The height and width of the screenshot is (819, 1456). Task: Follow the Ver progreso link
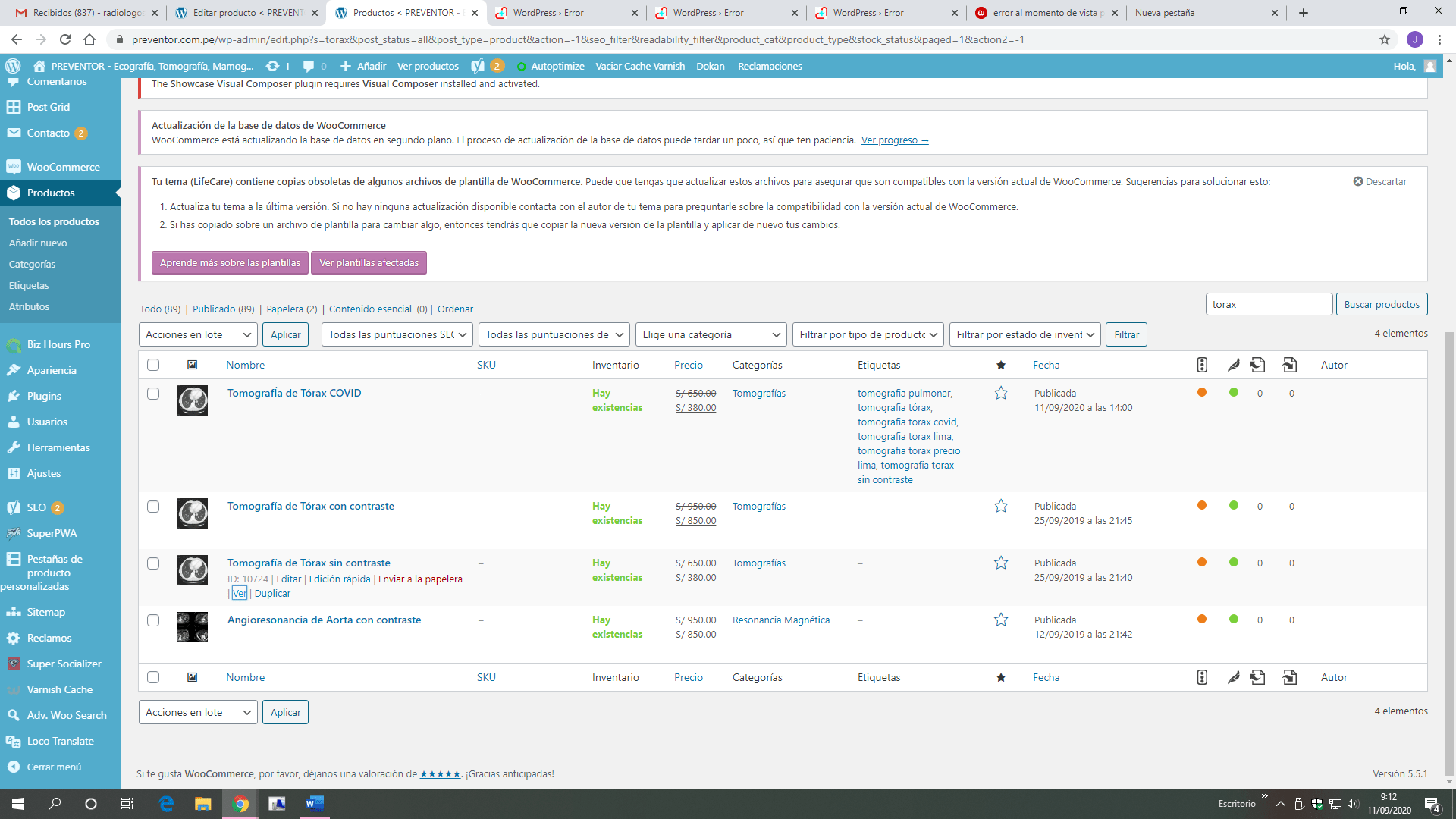click(x=895, y=140)
